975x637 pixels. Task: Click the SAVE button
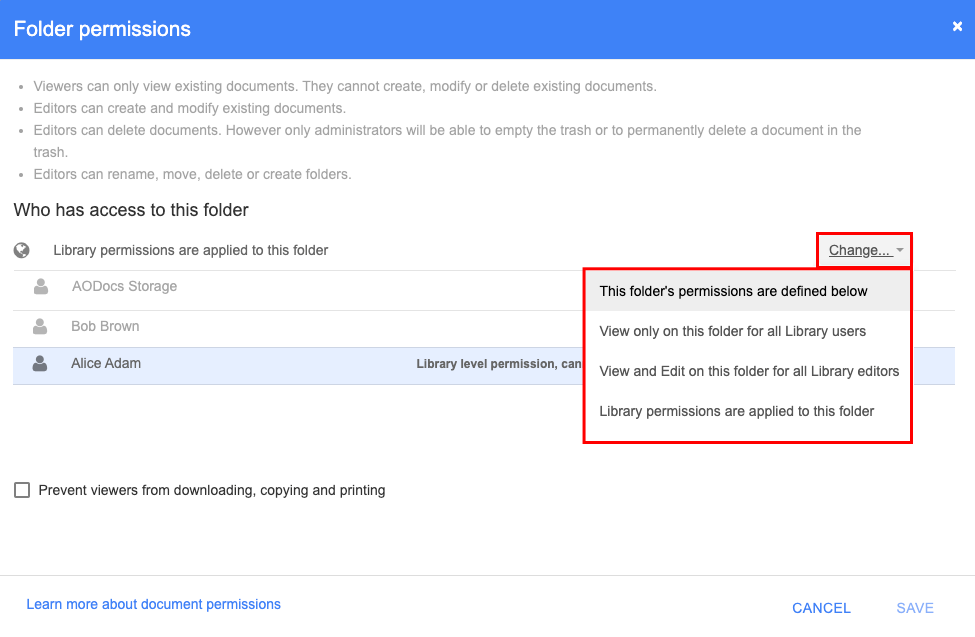[x=915, y=608]
